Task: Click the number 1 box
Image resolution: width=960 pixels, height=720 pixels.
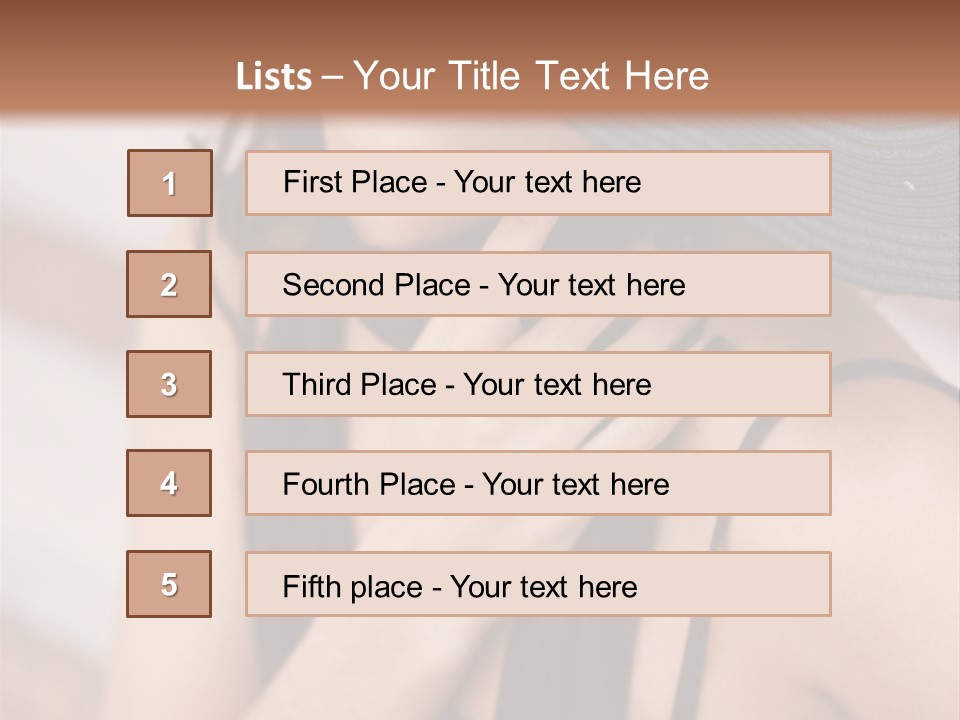Action: point(170,183)
